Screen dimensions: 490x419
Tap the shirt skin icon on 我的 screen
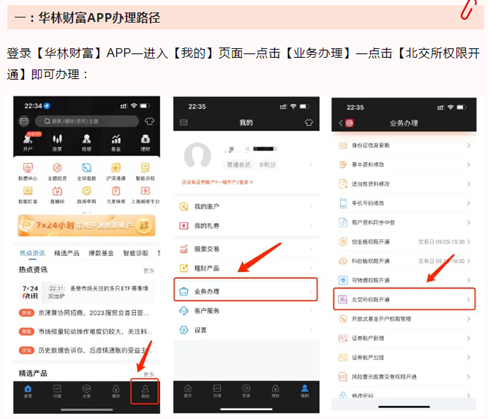point(309,122)
